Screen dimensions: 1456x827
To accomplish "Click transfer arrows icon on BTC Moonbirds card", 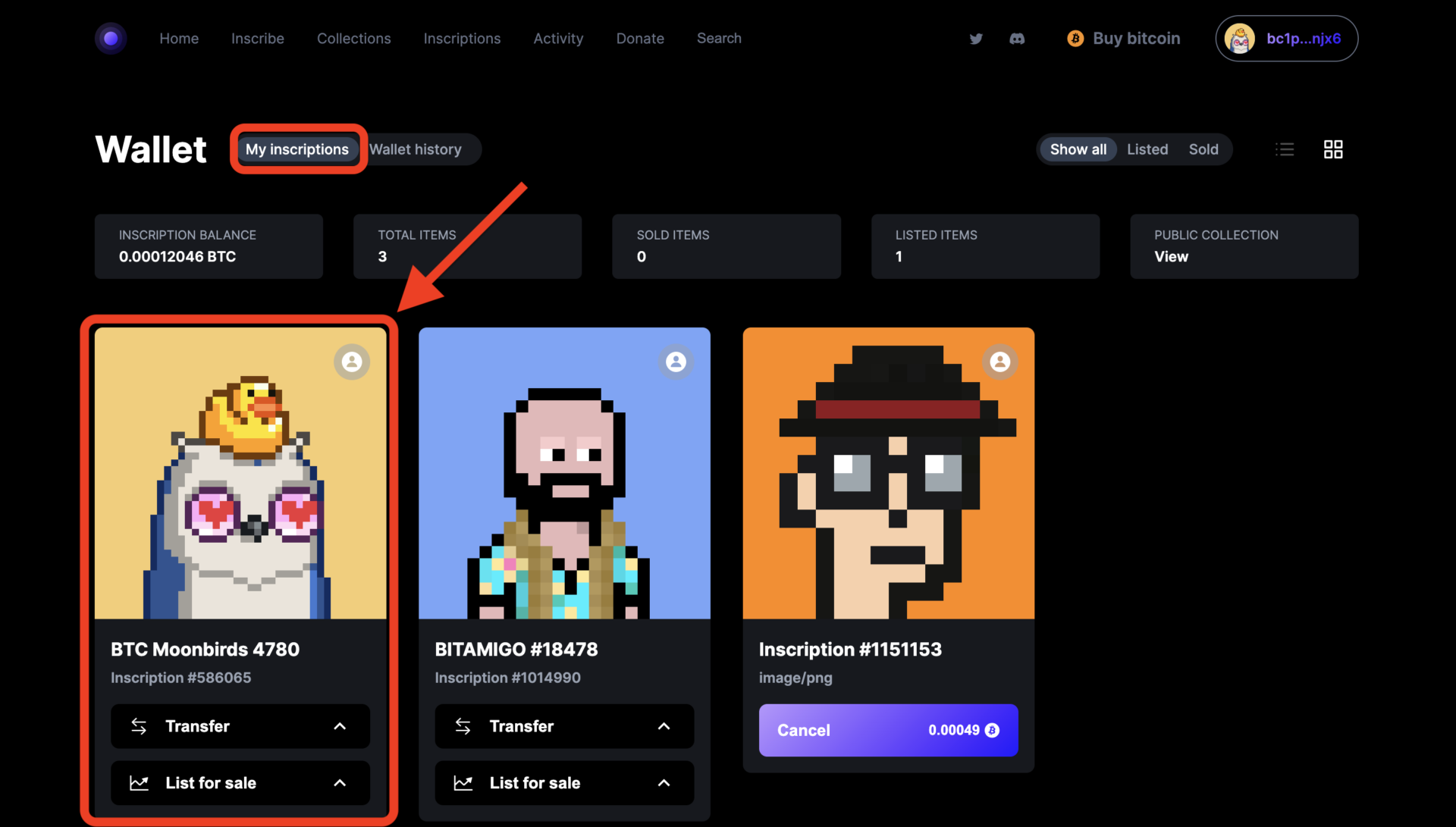I will pos(139,726).
